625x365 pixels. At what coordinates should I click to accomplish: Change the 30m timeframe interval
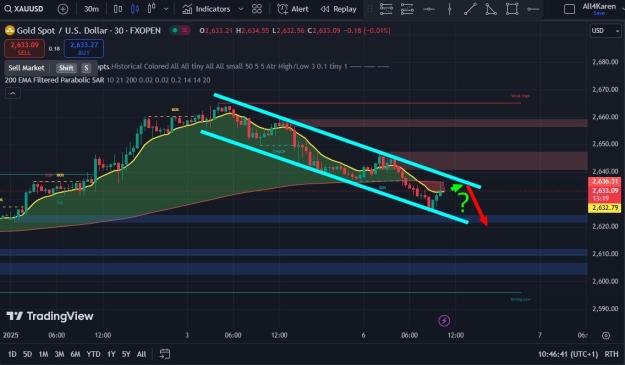[91, 9]
